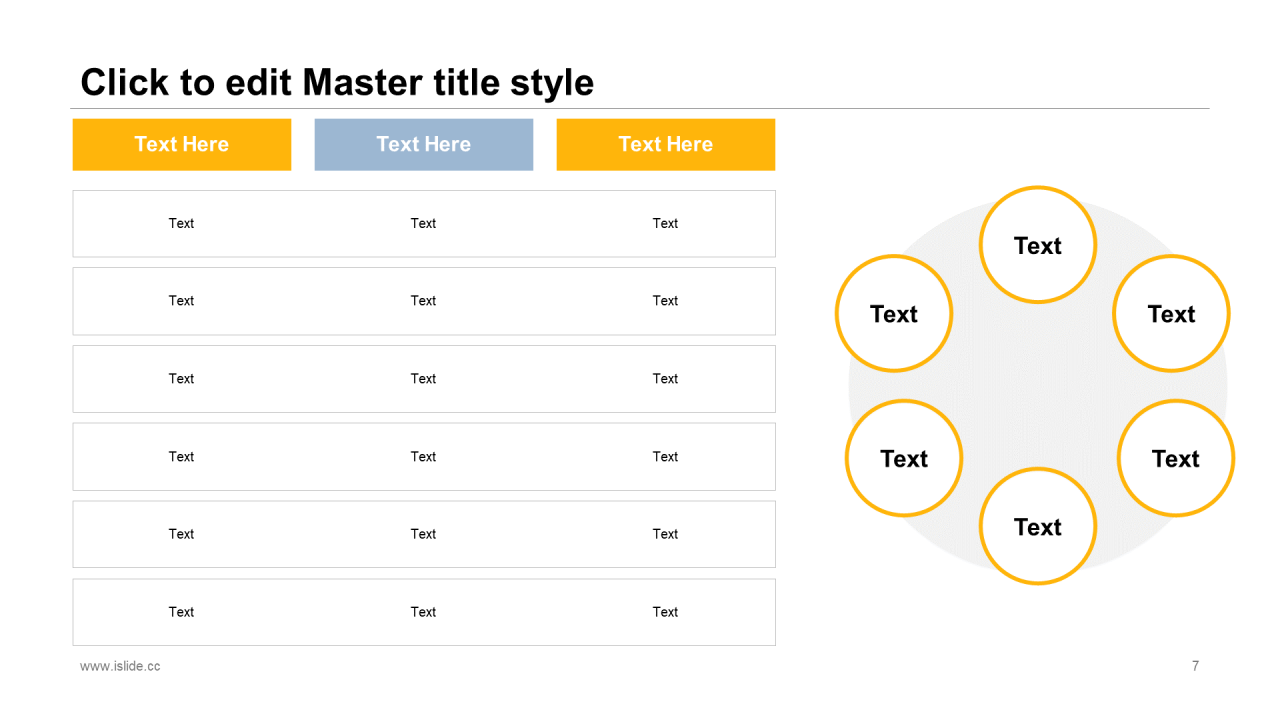Screen dimensions: 1280x720
Task: Pick the lower-left circle of the ring diagram
Action: coord(903,458)
